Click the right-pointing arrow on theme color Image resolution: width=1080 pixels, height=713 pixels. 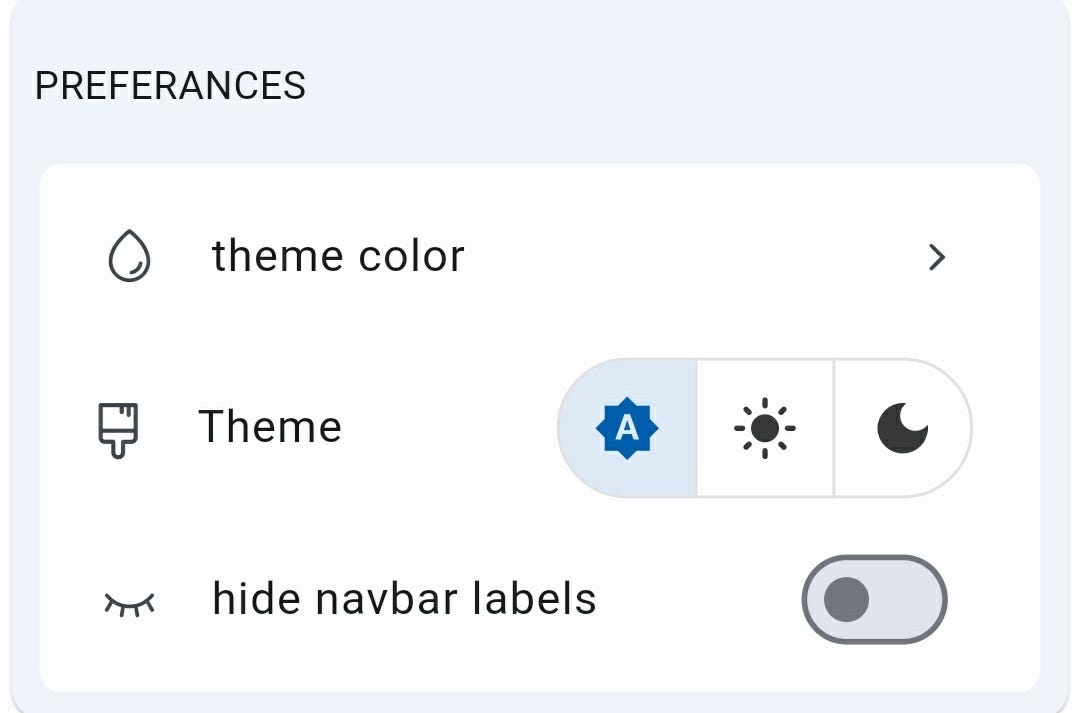(937, 257)
